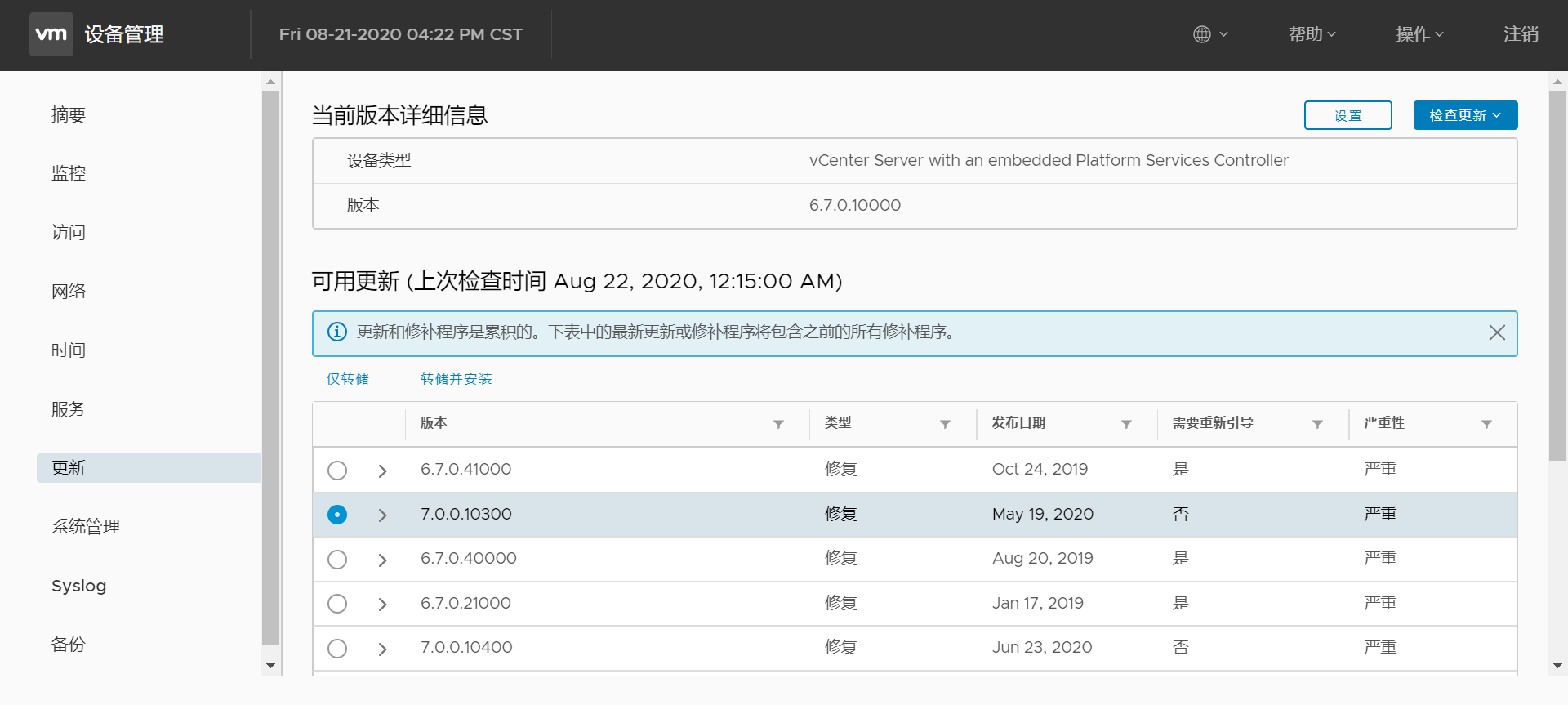Click the date and time display
The height and width of the screenshot is (705, 1568).
point(401,34)
